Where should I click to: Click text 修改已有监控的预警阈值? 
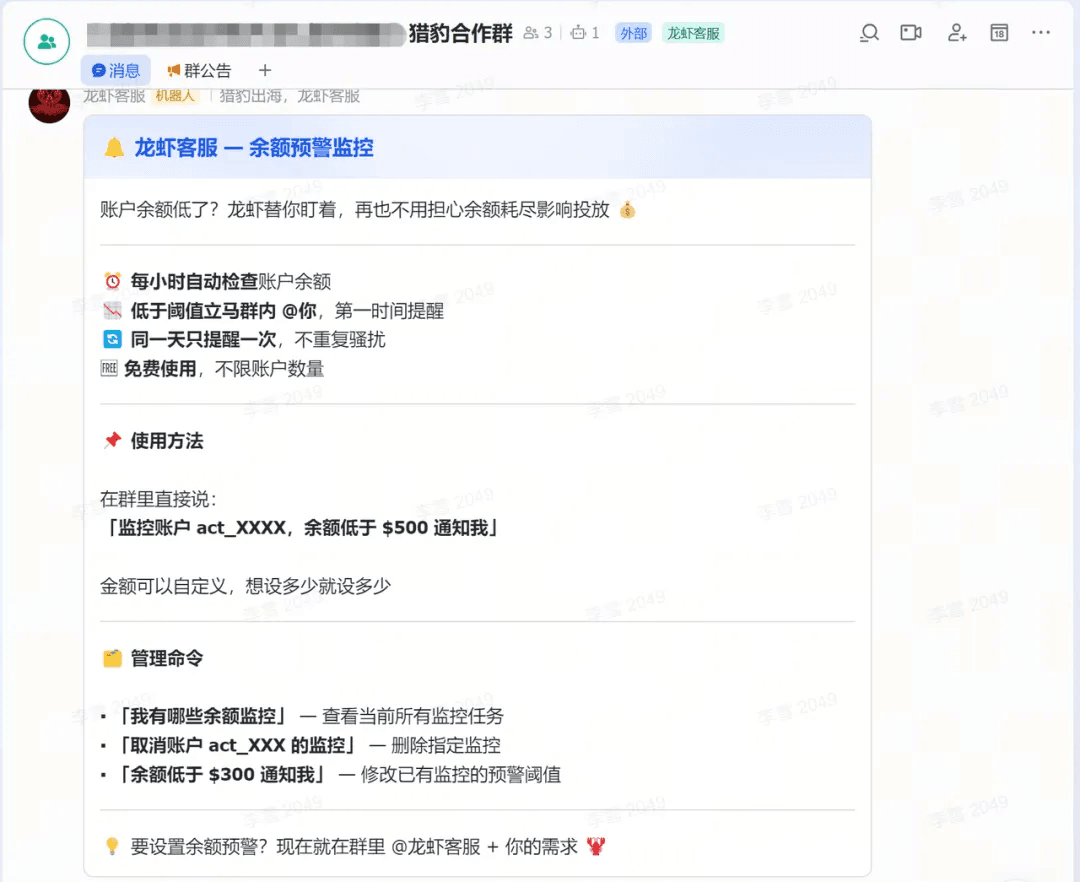(x=461, y=775)
